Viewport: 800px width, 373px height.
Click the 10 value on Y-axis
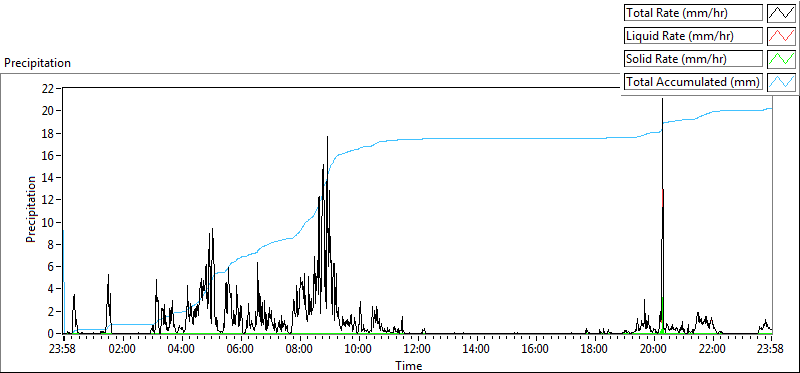point(47,222)
